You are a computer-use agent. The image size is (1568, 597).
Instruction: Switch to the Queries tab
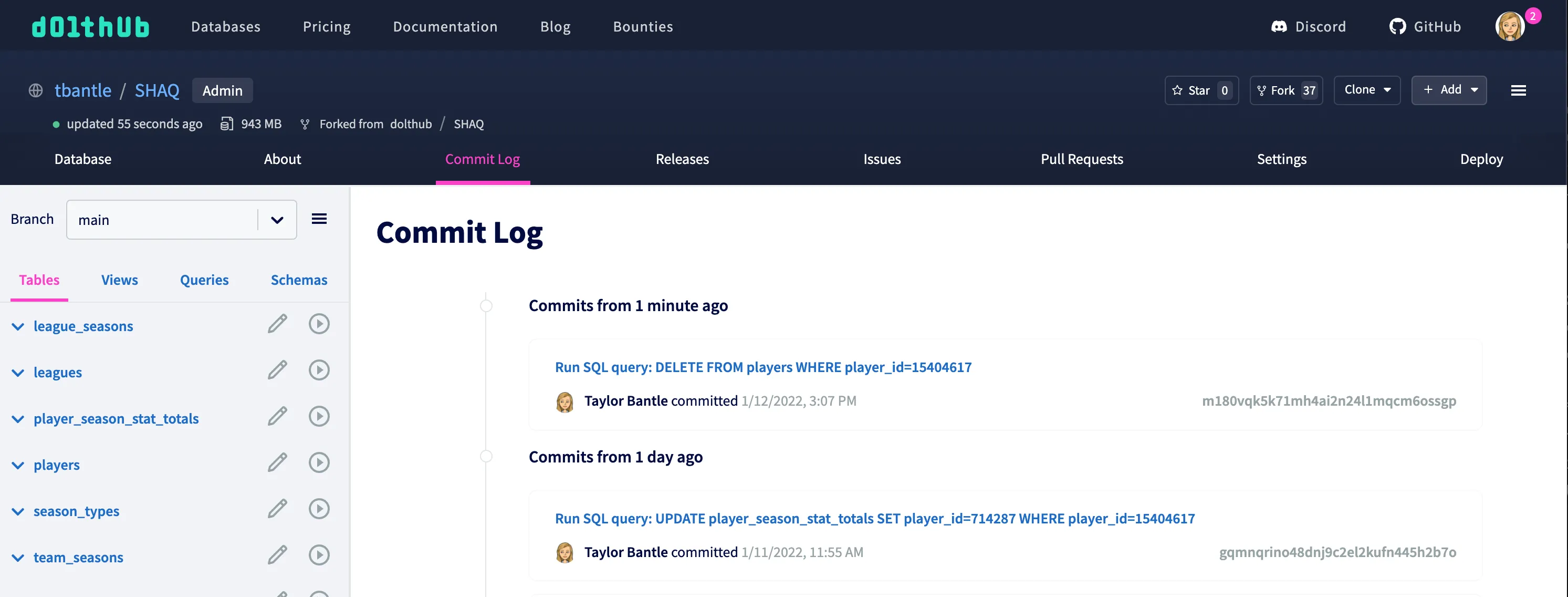[x=204, y=280]
